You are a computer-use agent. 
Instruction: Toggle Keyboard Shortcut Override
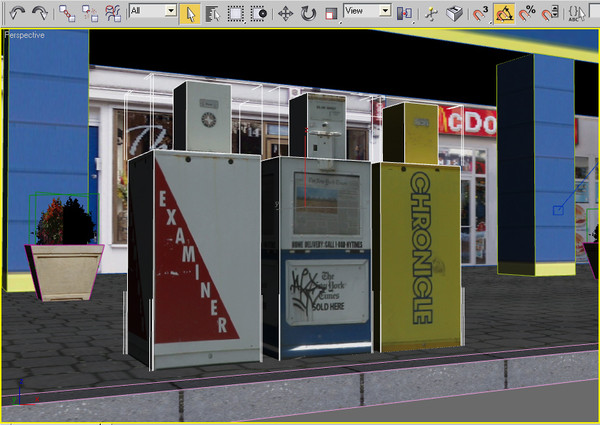[454, 14]
